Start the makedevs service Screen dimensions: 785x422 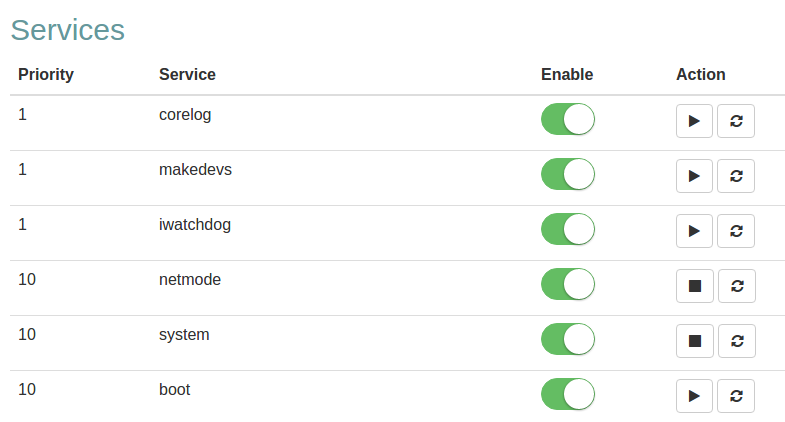pyautogui.click(x=694, y=176)
